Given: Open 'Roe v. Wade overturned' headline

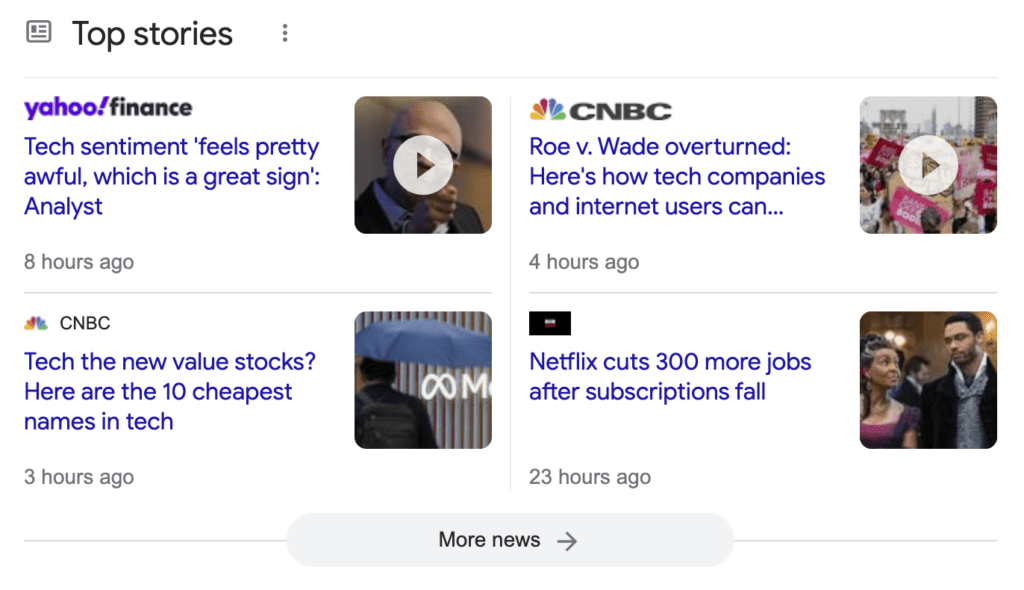Looking at the screenshot, I should click(677, 176).
